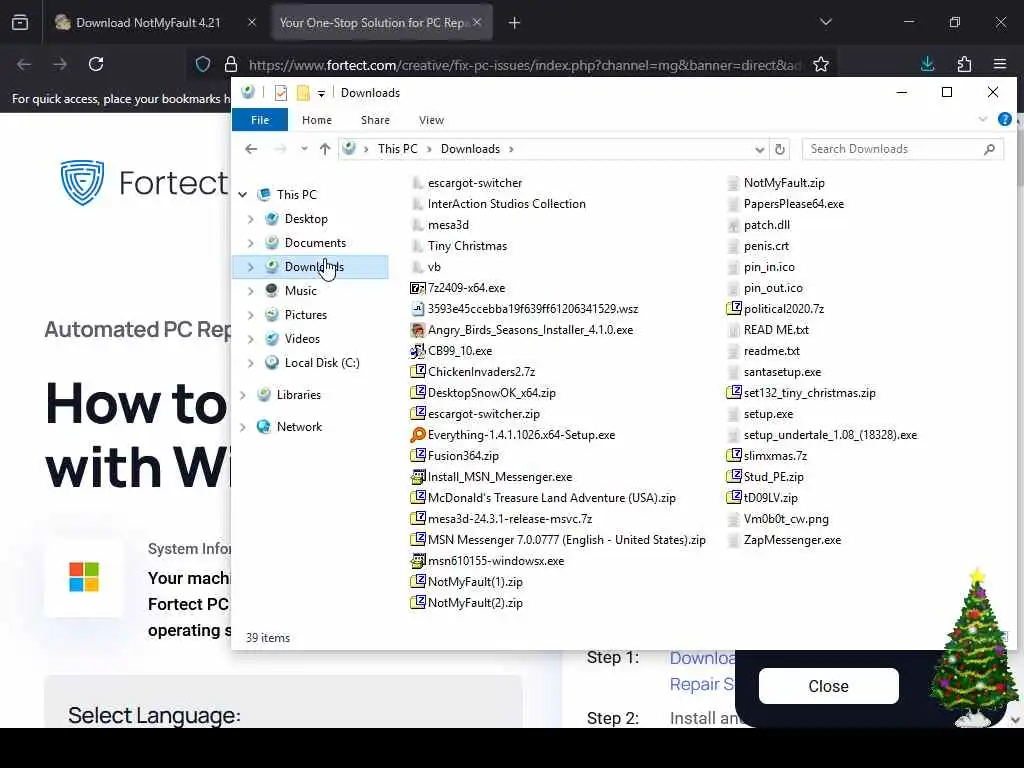Image resolution: width=1024 pixels, height=768 pixels.
Task: Select Install_MSN_Messenger.exe file icon
Action: pyautogui.click(x=417, y=477)
